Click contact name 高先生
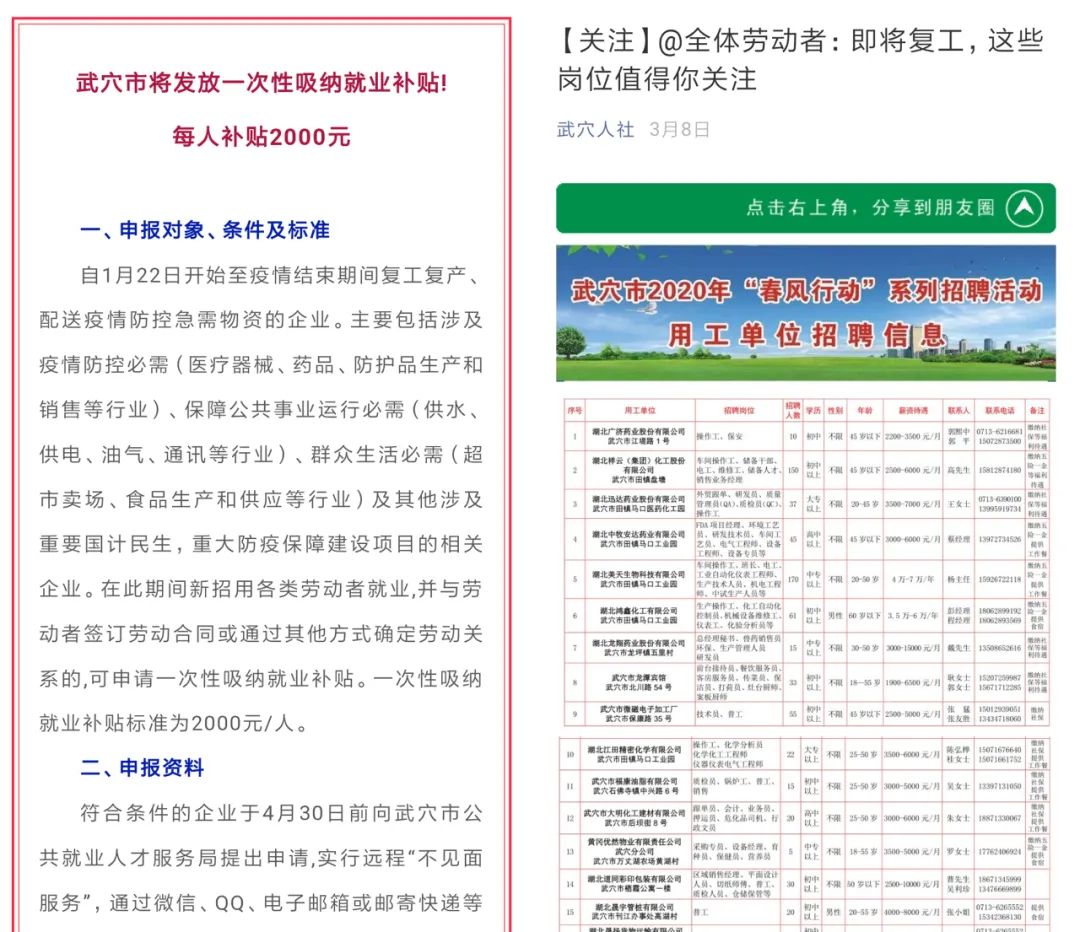The image size is (1080, 932). pos(958,470)
